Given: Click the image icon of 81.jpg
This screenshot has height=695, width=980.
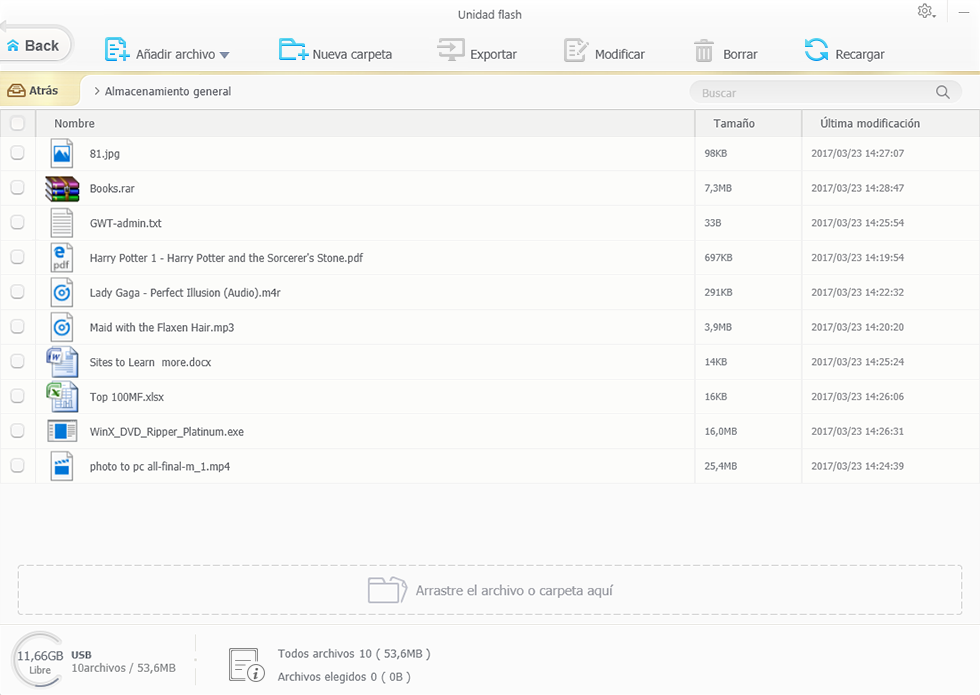Looking at the screenshot, I should tap(62, 154).
